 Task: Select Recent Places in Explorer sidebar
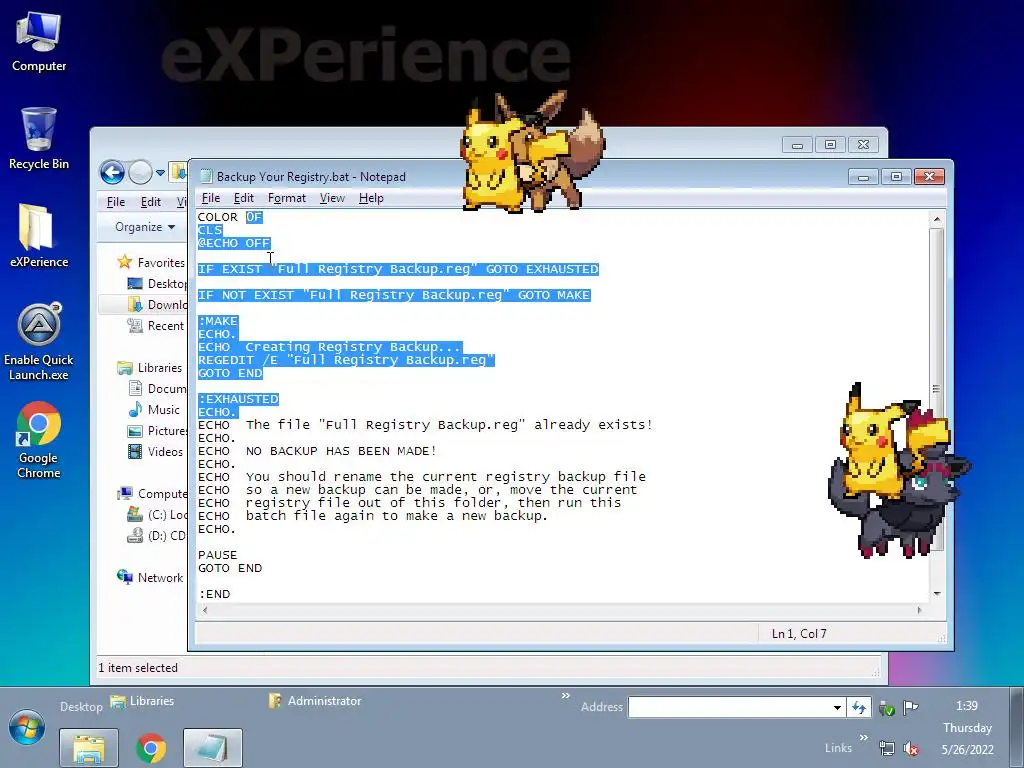(x=156, y=325)
